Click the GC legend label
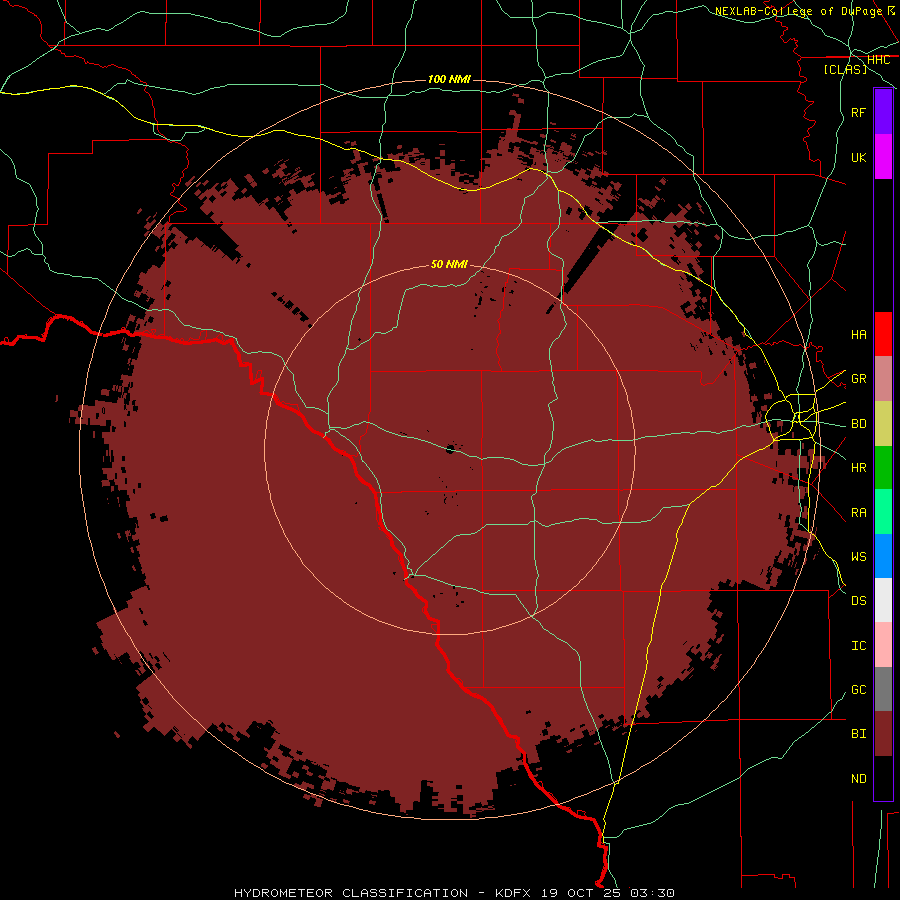This screenshot has height=900, width=900. (x=858, y=689)
